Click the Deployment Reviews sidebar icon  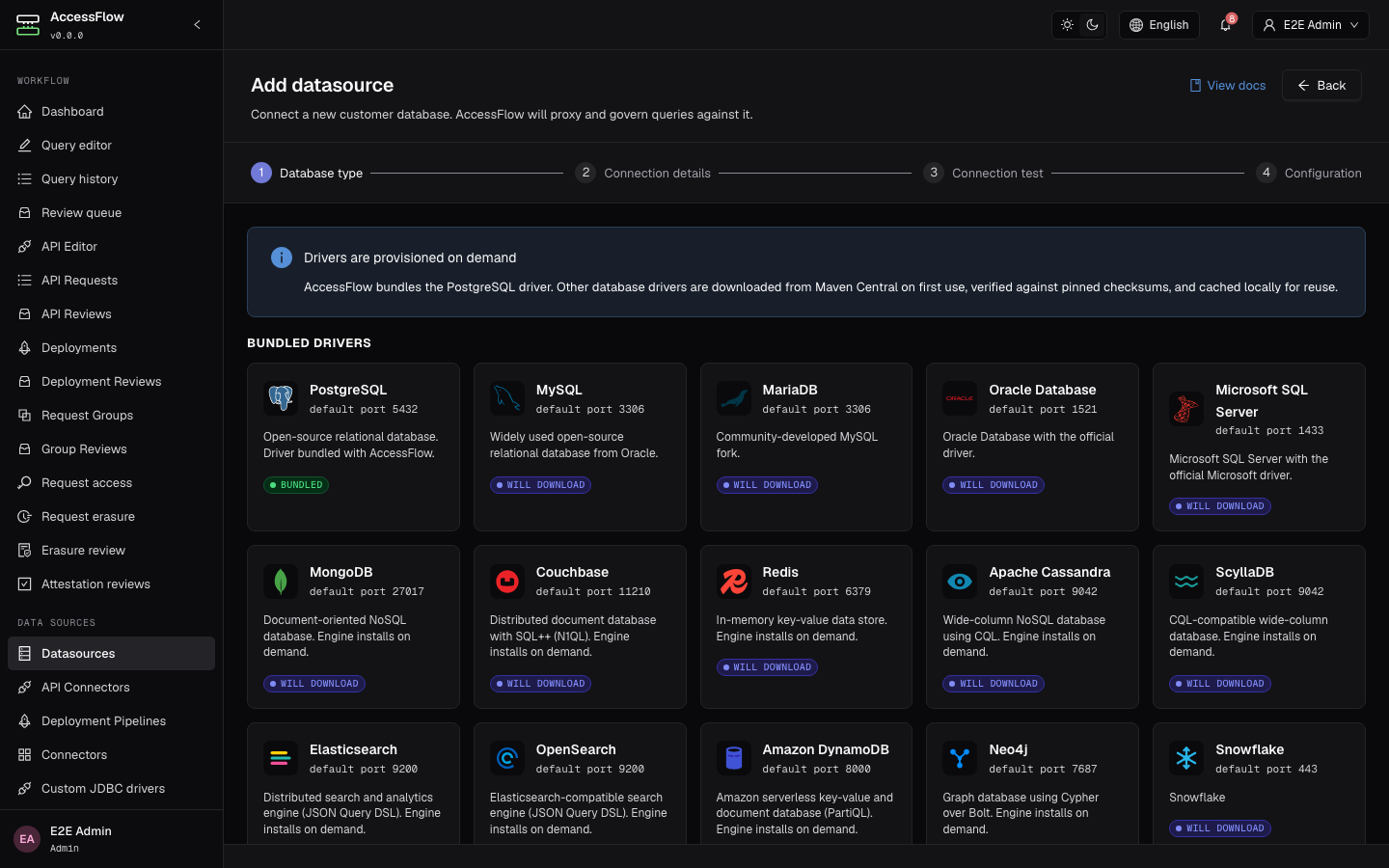pyautogui.click(x=25, y=382)
